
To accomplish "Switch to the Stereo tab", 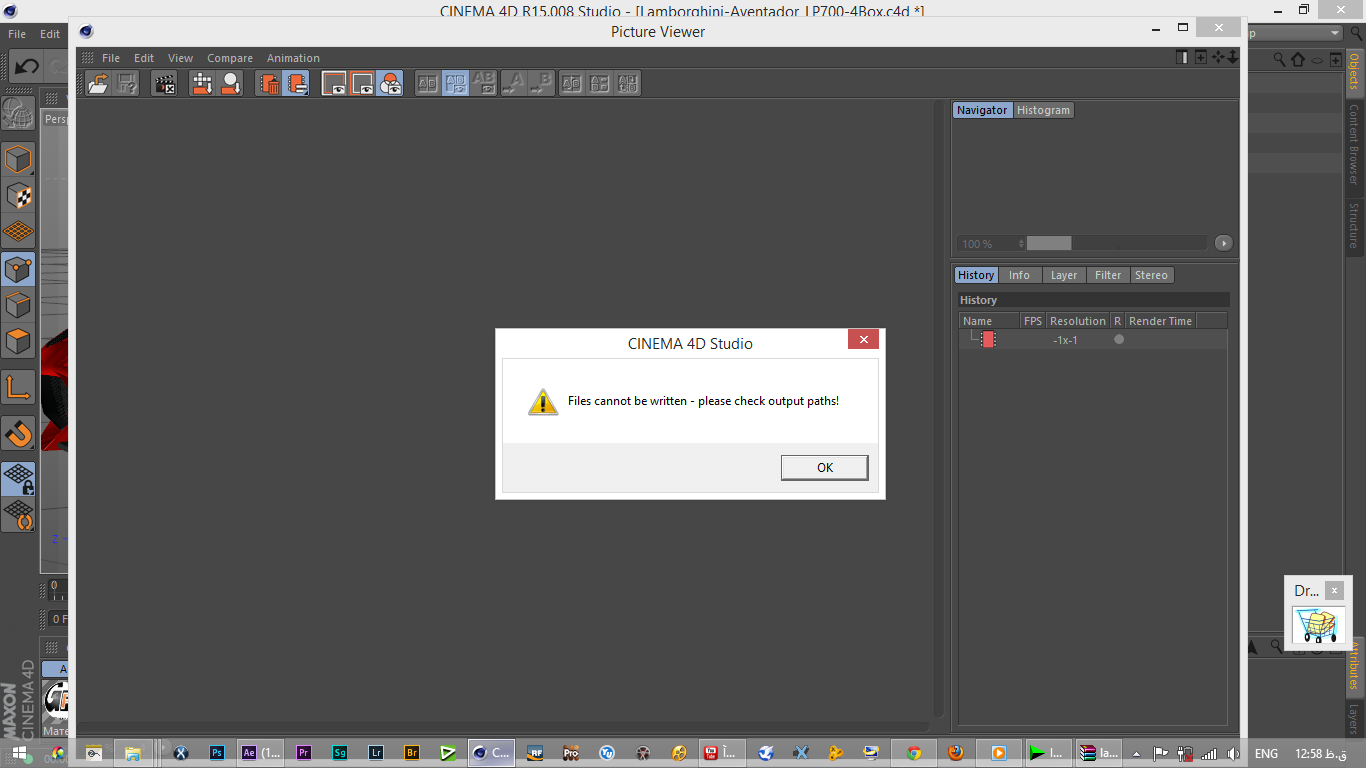I will (1151, 275).
